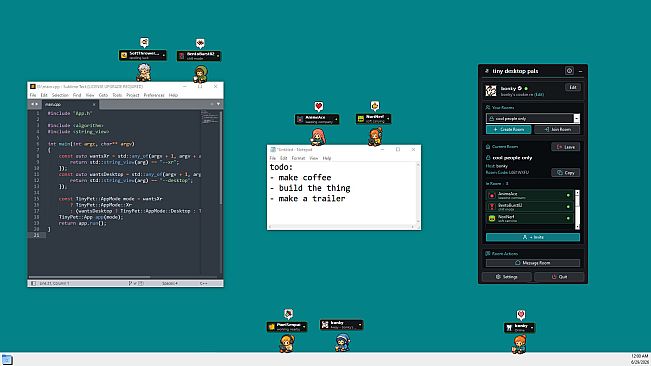This screenshot has height=366, width=651.
Task: Open the Preferences menu in Sublime Text
Action: pyautogui.click(x=154, y=95)
